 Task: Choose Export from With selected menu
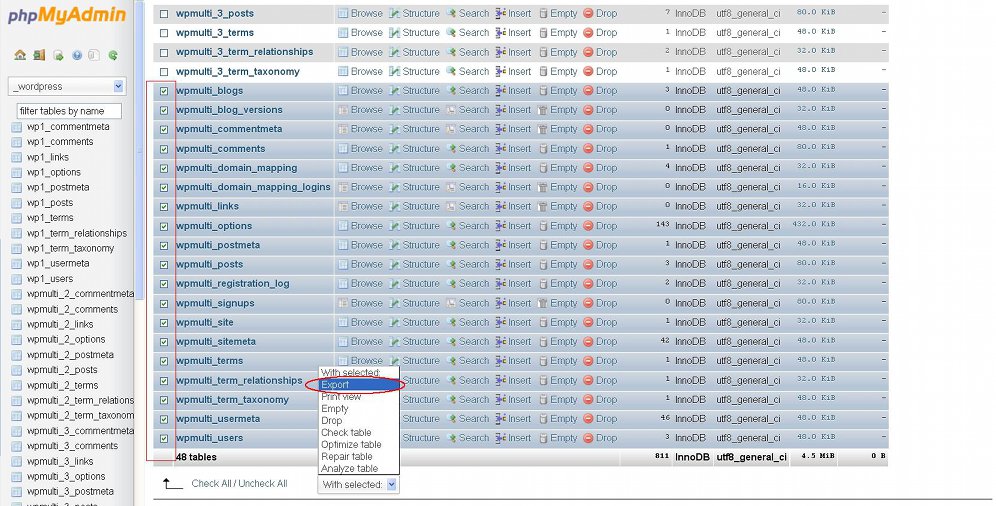(x=359, y=385)
